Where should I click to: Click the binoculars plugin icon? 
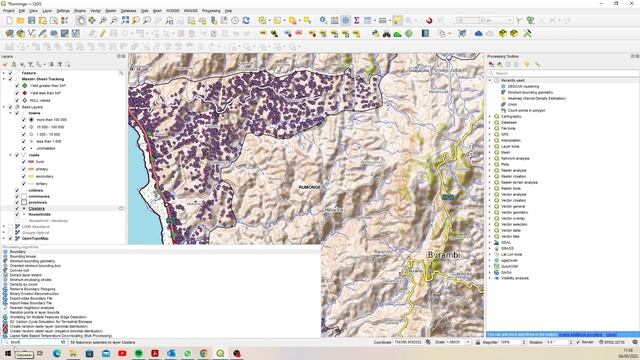pyautogui.click(x=387, y=33)
